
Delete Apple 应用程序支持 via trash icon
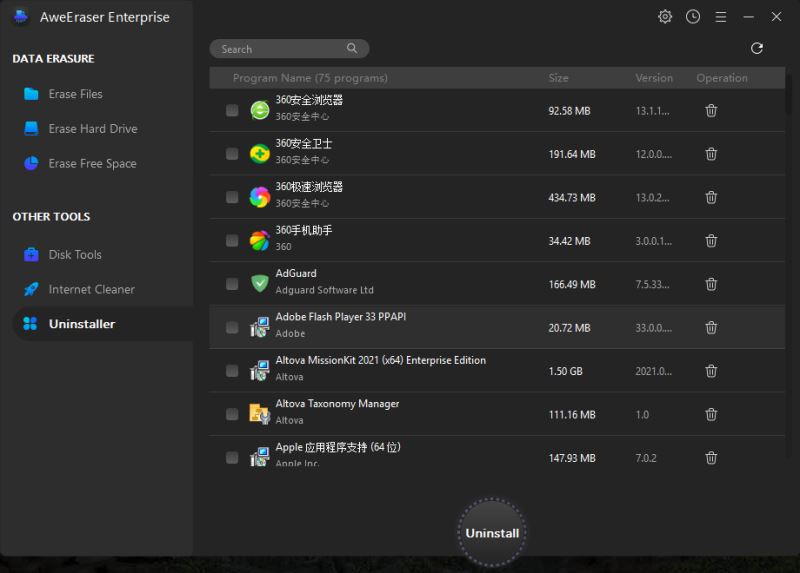711,458
